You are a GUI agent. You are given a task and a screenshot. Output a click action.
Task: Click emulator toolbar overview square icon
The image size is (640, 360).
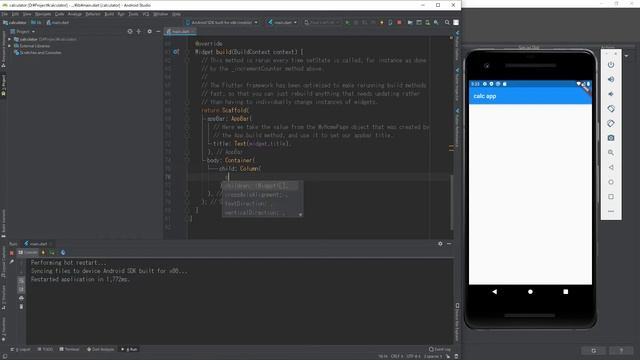[x=611, y=197]
